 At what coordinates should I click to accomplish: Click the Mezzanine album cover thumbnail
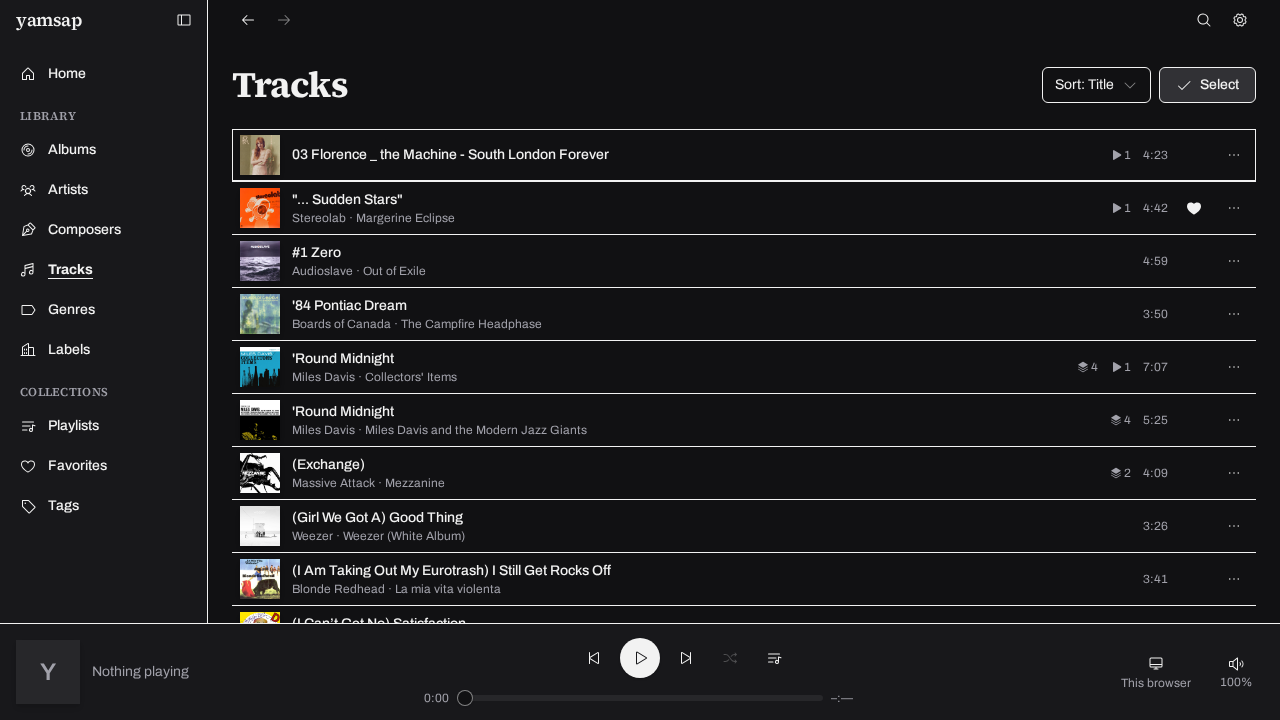[x=260, y=473]
